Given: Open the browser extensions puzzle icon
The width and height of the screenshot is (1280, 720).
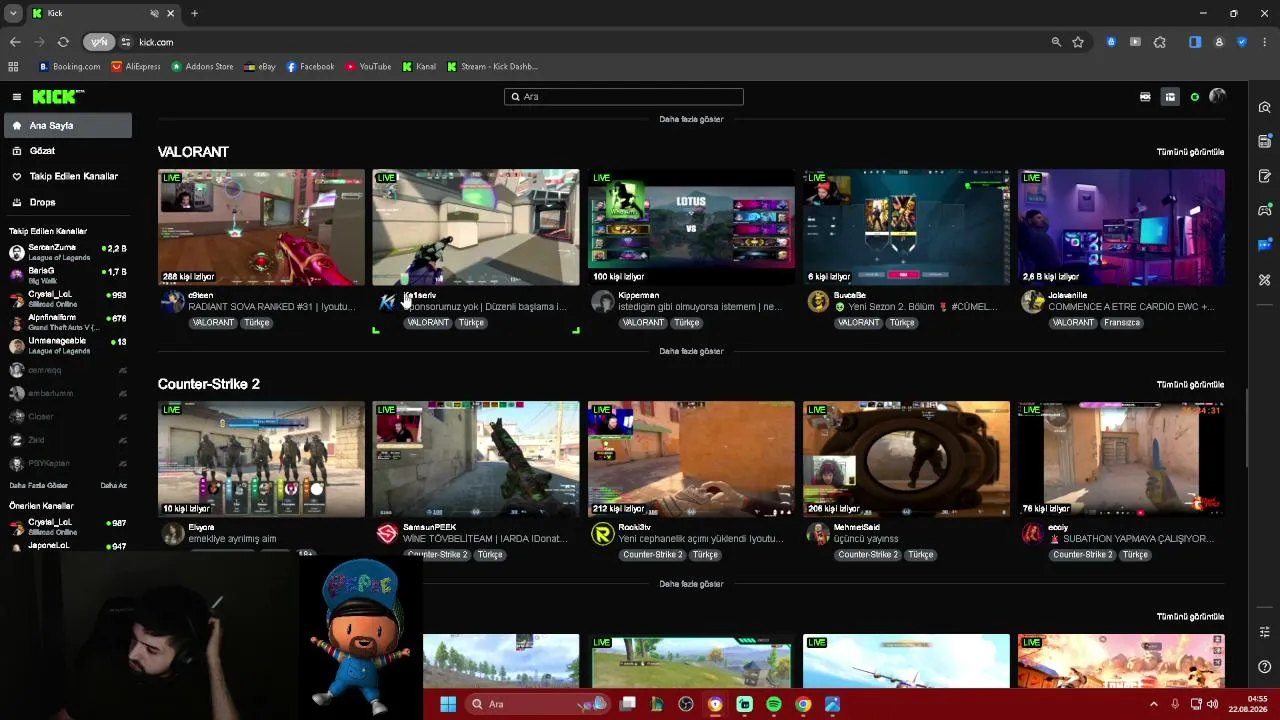Looking at the screenshot, I should pyautogui.click(x=1160, y=42).
